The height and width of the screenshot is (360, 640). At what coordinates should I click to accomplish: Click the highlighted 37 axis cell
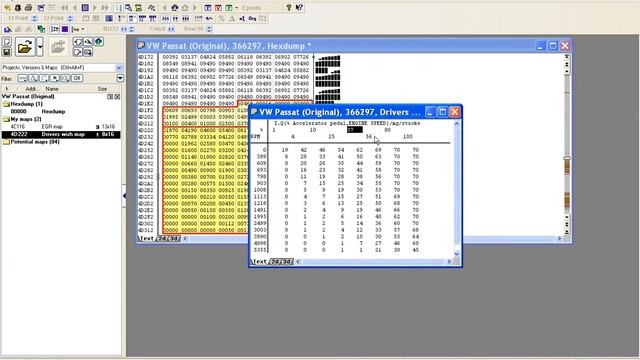(354, 130)
